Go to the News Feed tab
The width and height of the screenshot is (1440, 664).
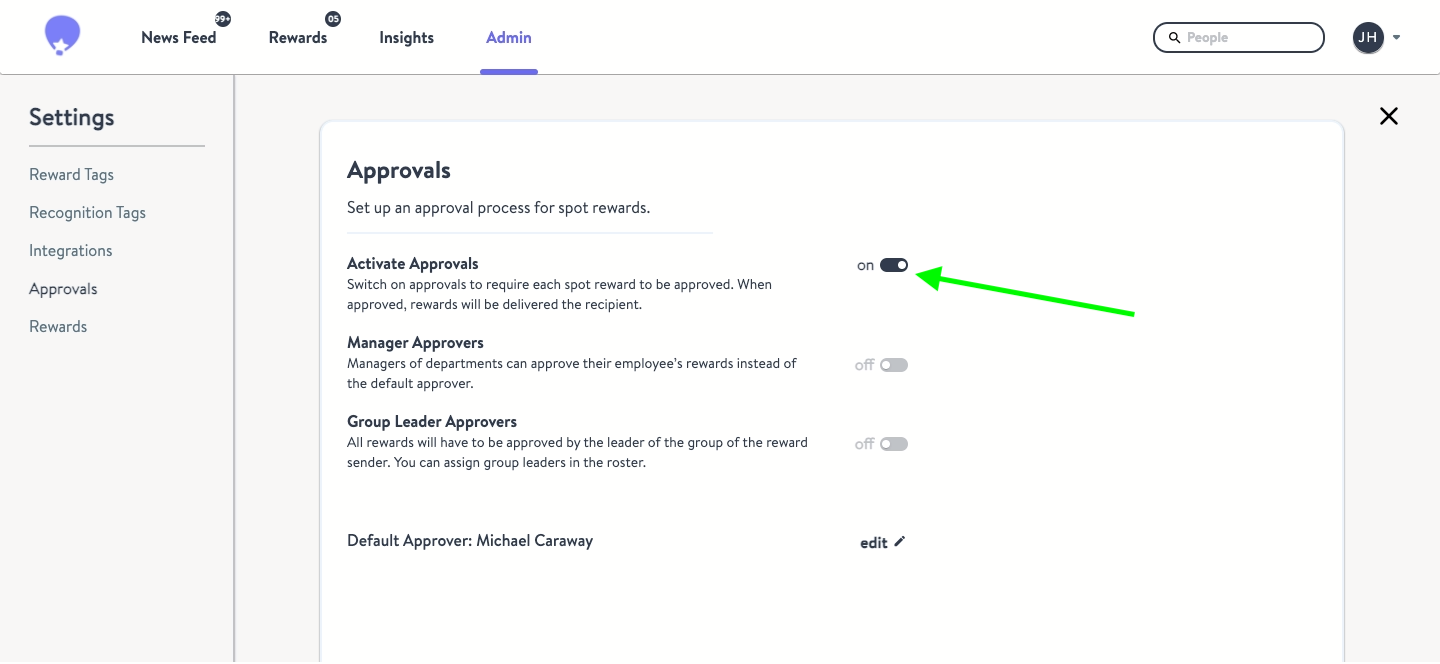(179, 38)
